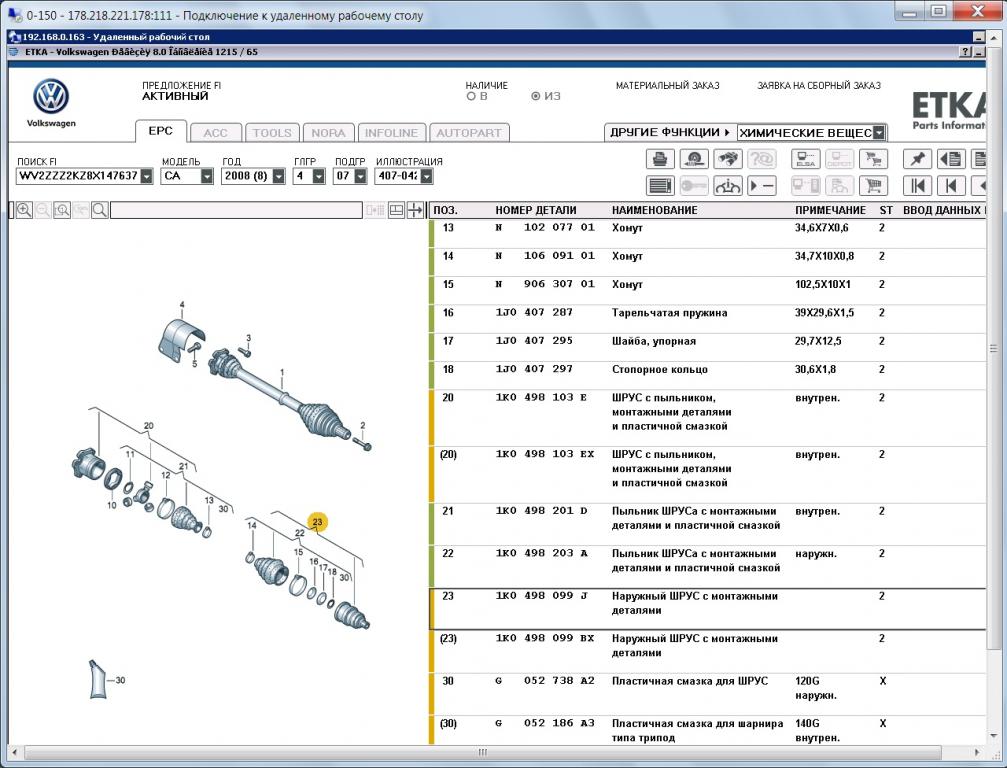Image resolution: width=1007 pixels, height=768 pixels.
Task: Select part 1K0 498 099 J
Action: 541,596
